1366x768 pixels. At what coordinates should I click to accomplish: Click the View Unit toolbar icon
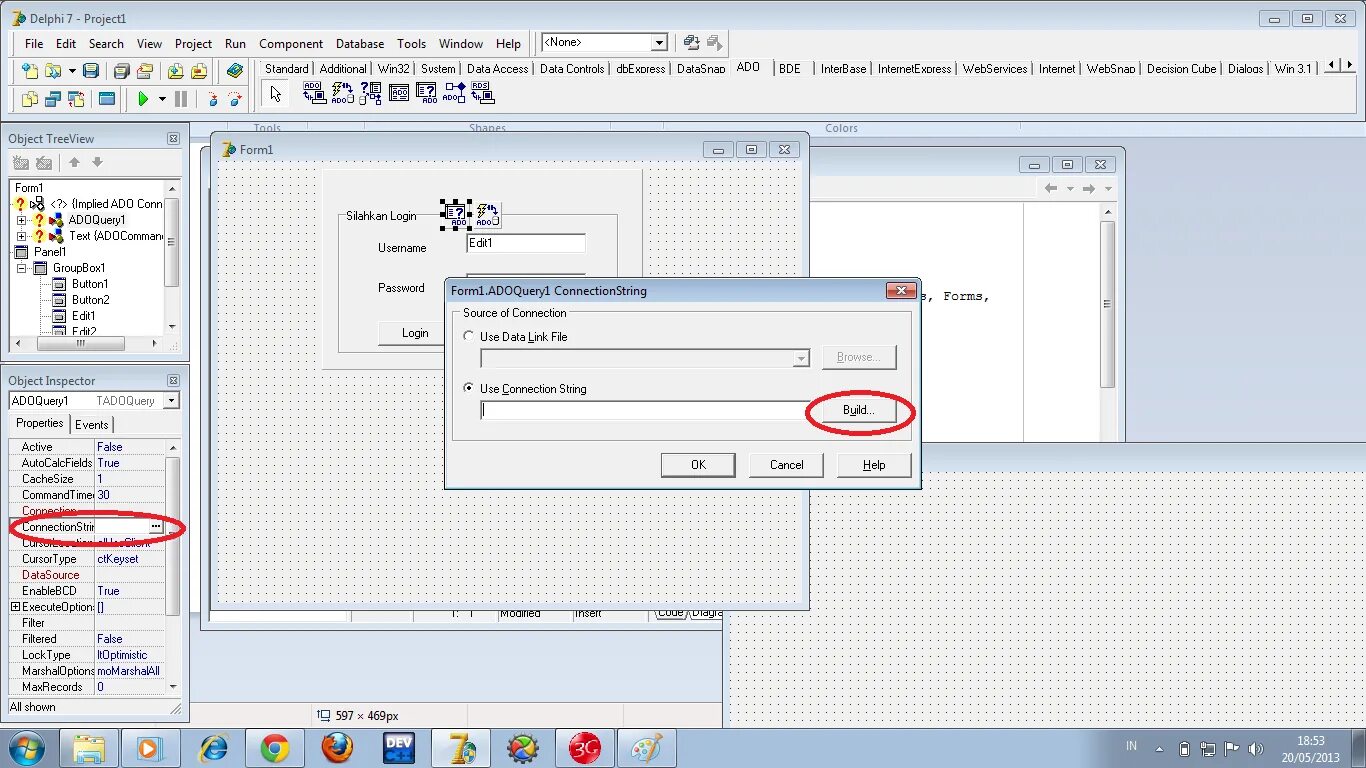click(x=30, y=99)
